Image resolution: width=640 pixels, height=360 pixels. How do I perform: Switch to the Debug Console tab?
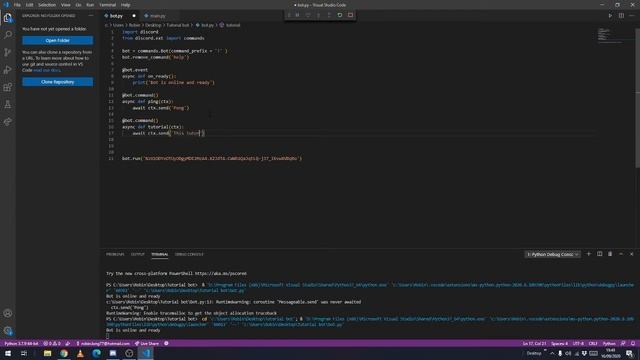point(189,254)
